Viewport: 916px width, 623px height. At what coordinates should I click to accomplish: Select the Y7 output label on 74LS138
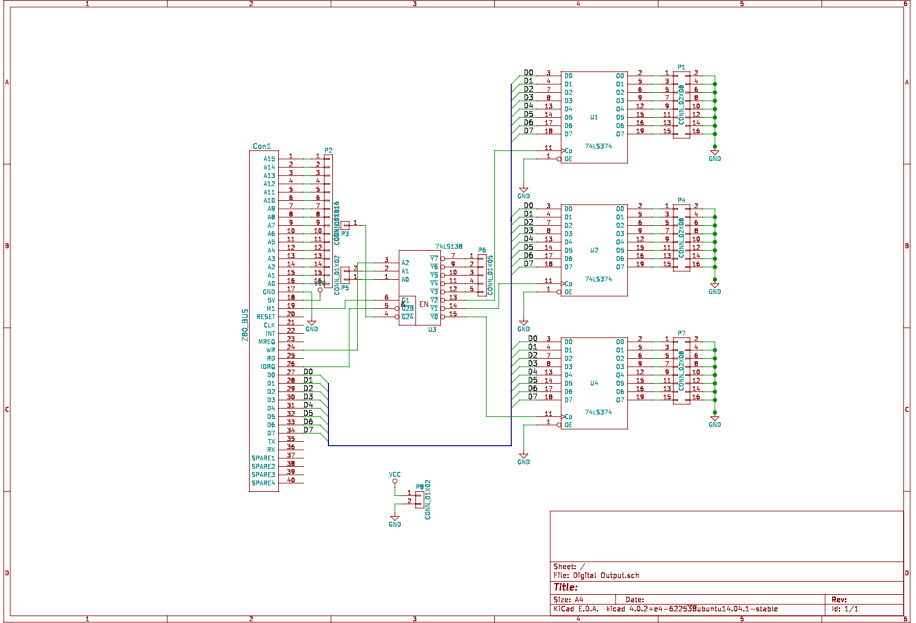coord(435,258)
